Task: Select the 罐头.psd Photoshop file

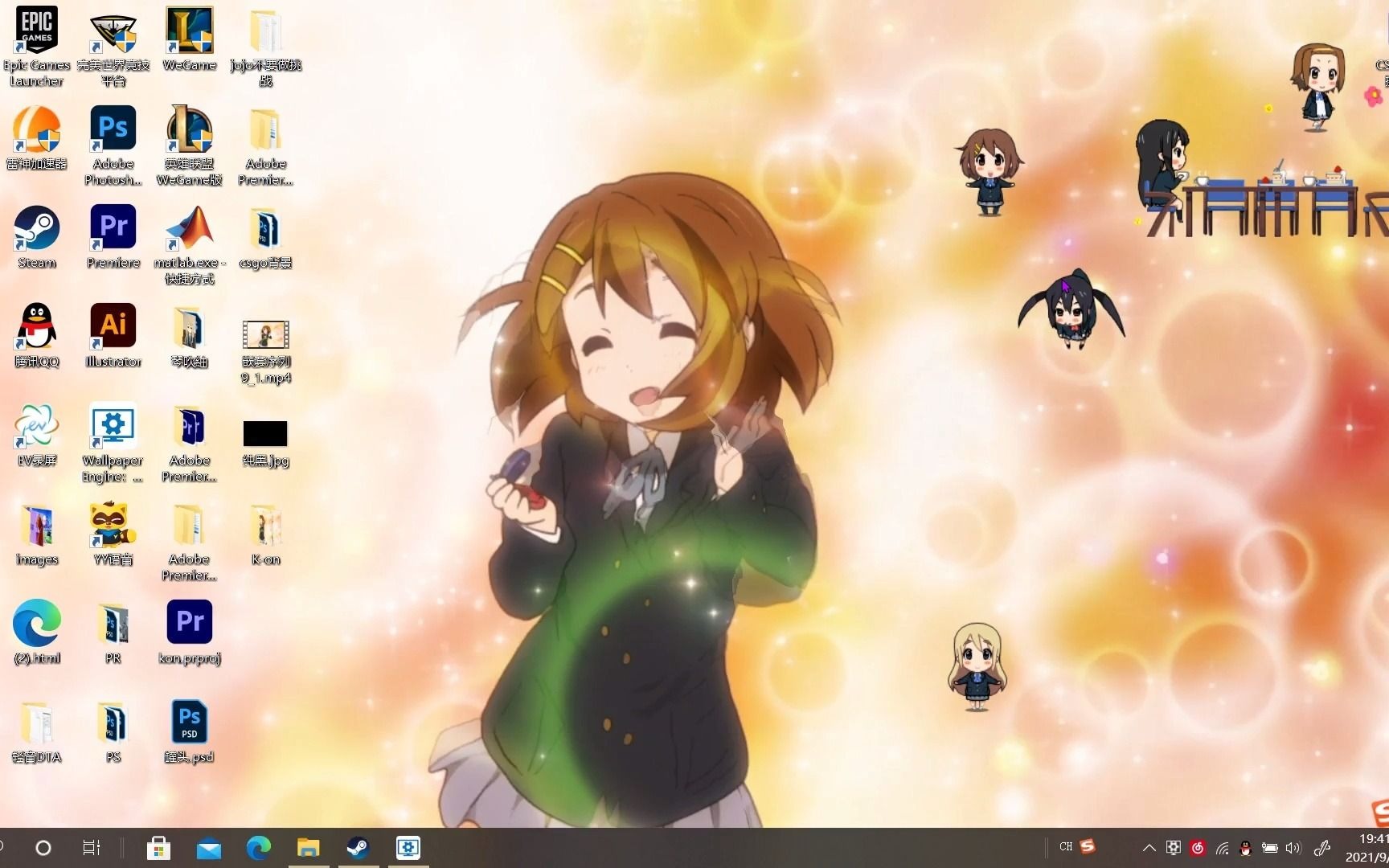Action: [190, 731]
